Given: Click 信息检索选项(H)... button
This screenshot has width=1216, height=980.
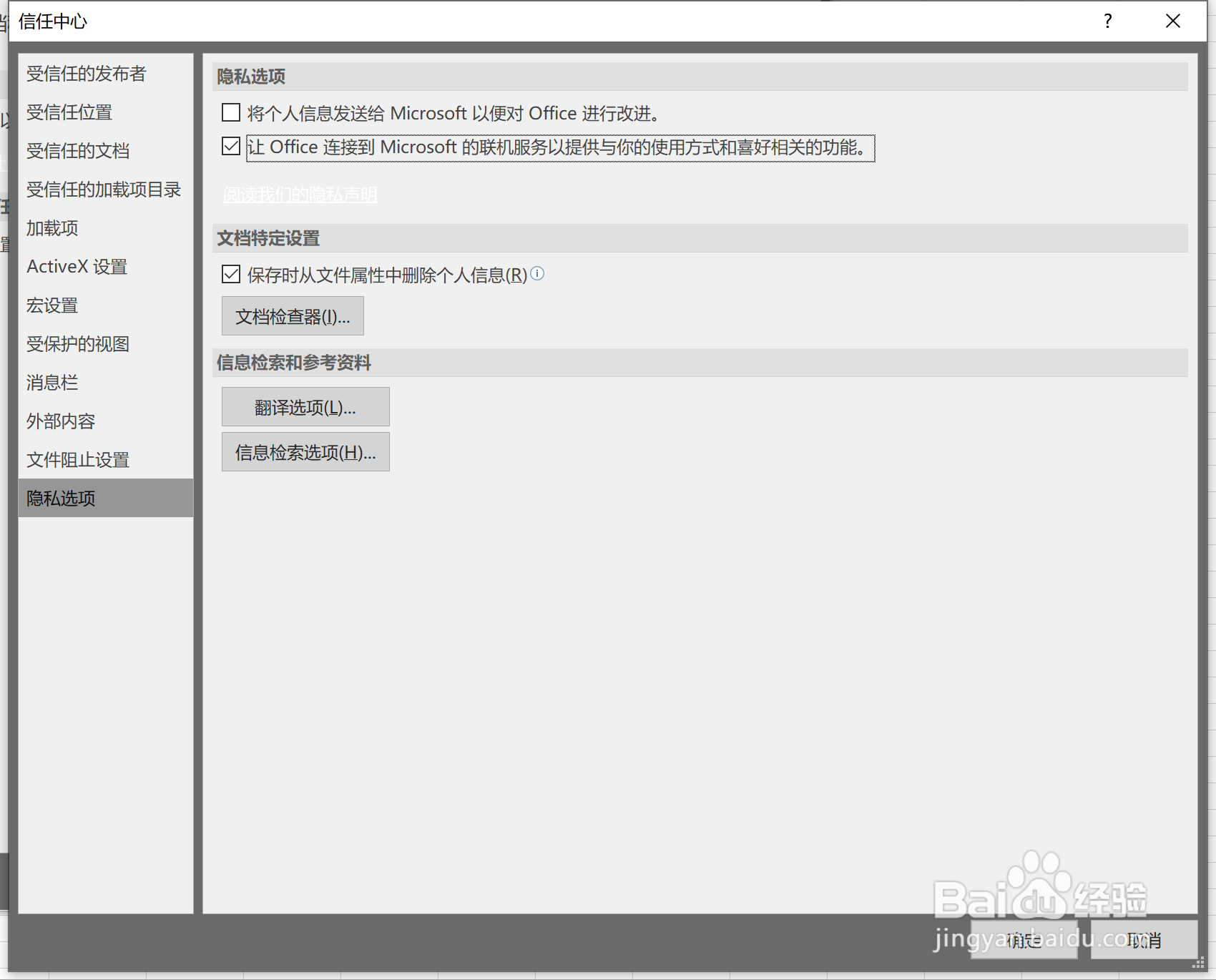Looking at the screenshot, I should pos(305,452).
